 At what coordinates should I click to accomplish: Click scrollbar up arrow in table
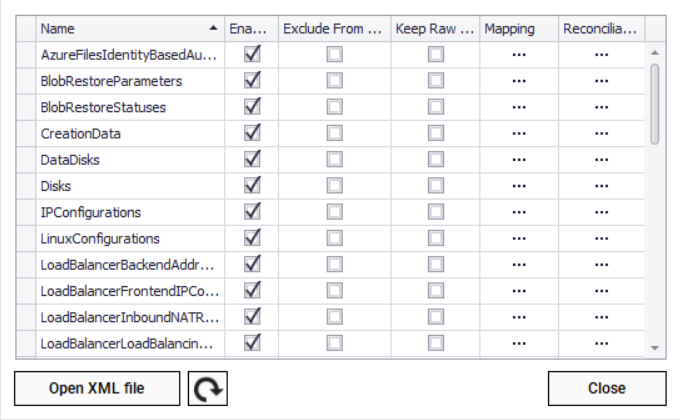tap(655, 52)
